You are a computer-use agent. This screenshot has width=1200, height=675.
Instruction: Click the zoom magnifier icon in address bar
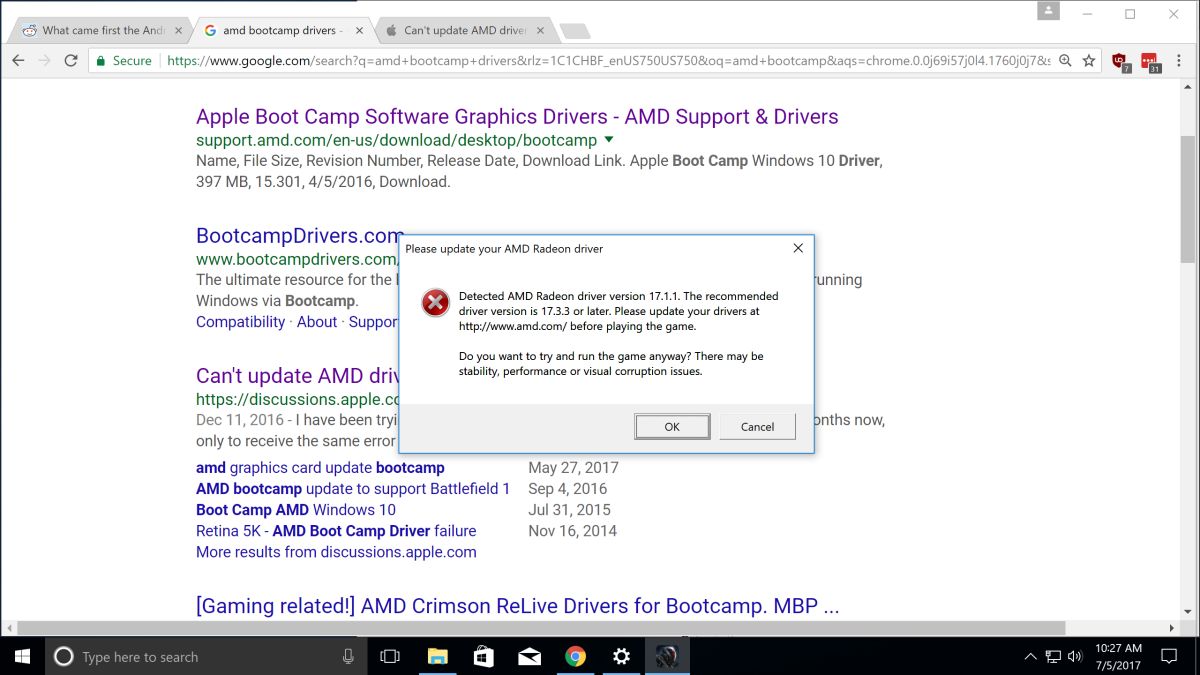[1066, 61]
